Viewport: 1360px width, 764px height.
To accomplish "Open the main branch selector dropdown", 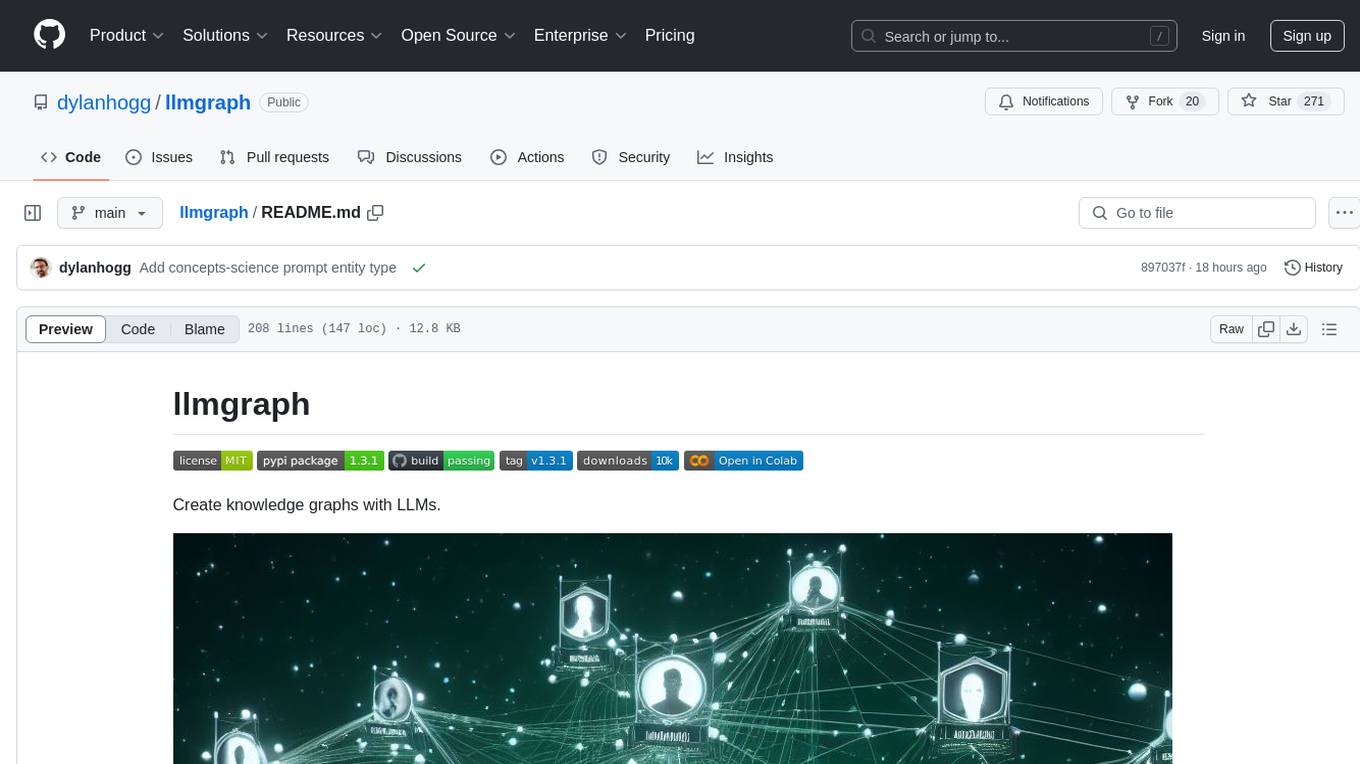I will tap(109, 213).
